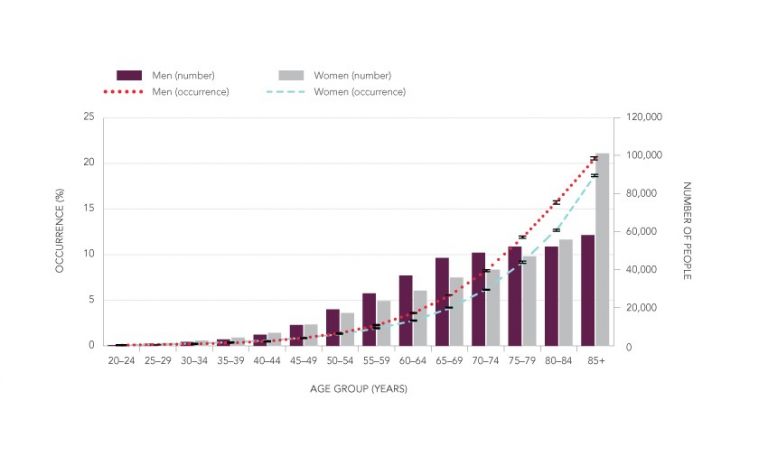This screenshot has width=768, height=475.
Task: Select the 50–54 age group axis label
Action: pos(341,359)
